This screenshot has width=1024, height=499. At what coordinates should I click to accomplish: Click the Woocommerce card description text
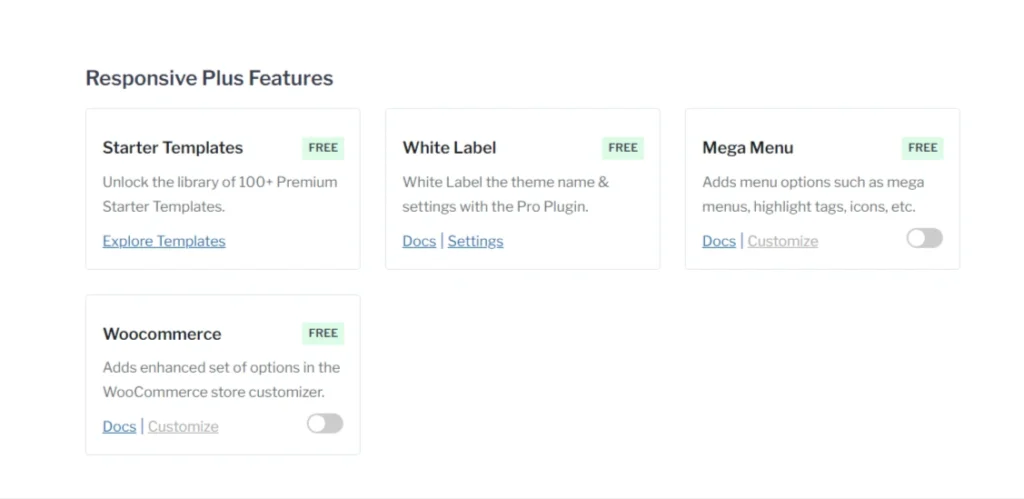click(221, 380)
